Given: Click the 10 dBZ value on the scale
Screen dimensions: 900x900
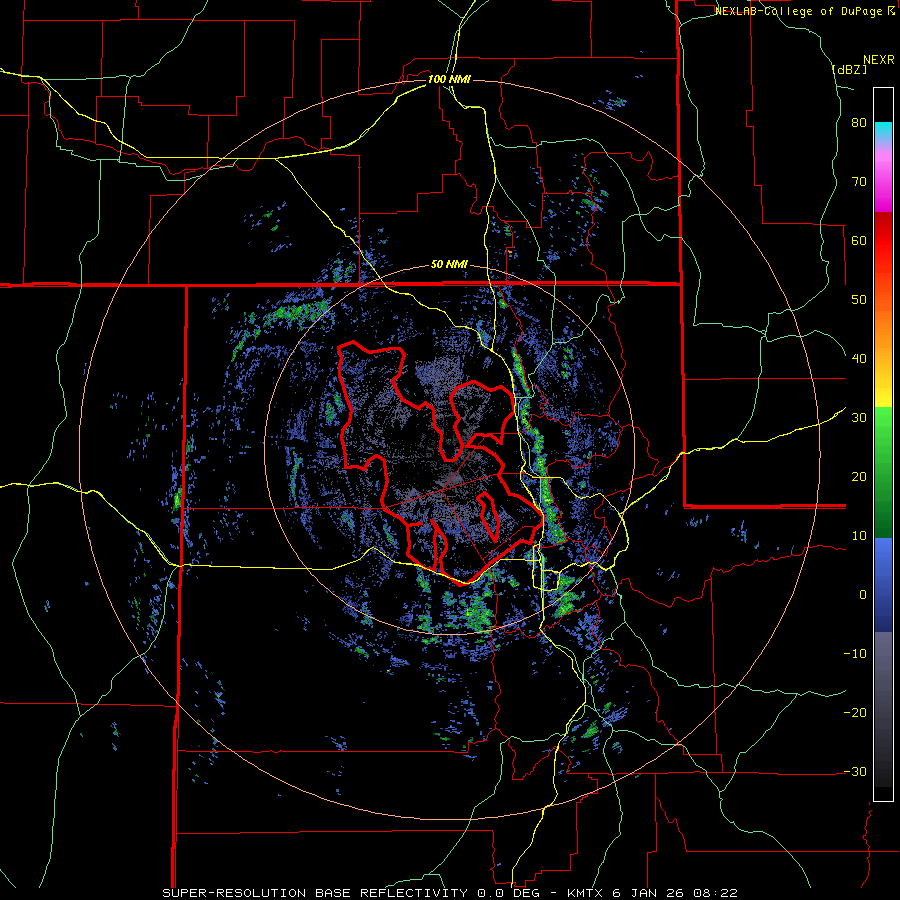Looking at the screenshot, I should point(859,536).
